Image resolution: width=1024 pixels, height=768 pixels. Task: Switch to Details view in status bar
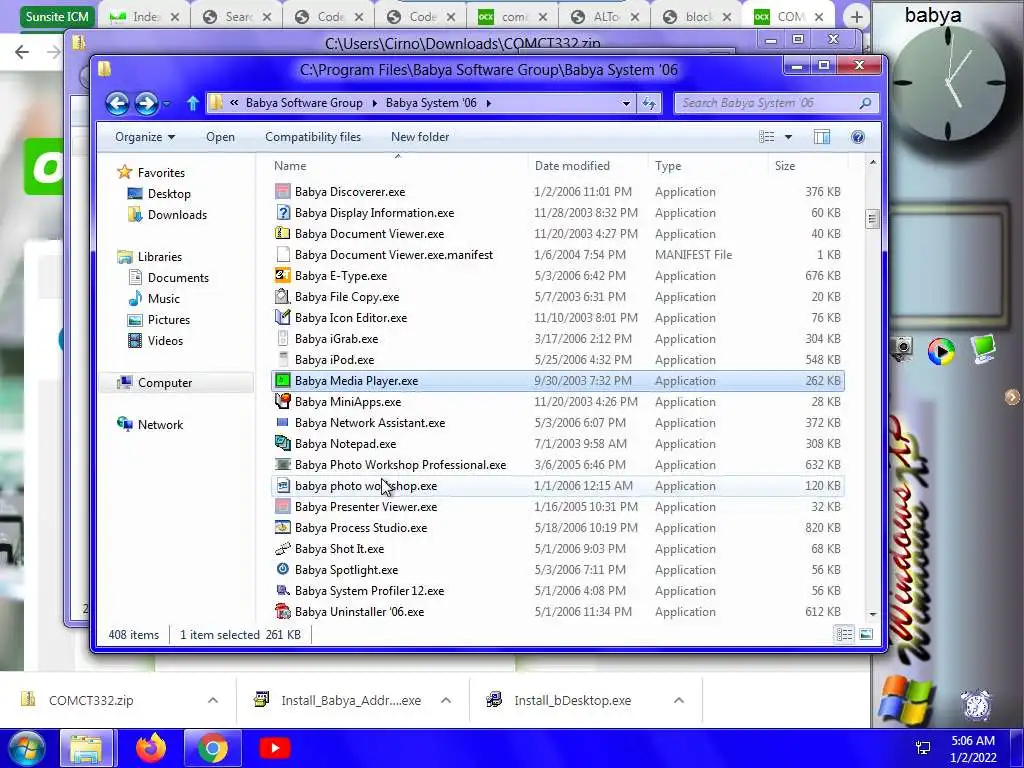844,634
